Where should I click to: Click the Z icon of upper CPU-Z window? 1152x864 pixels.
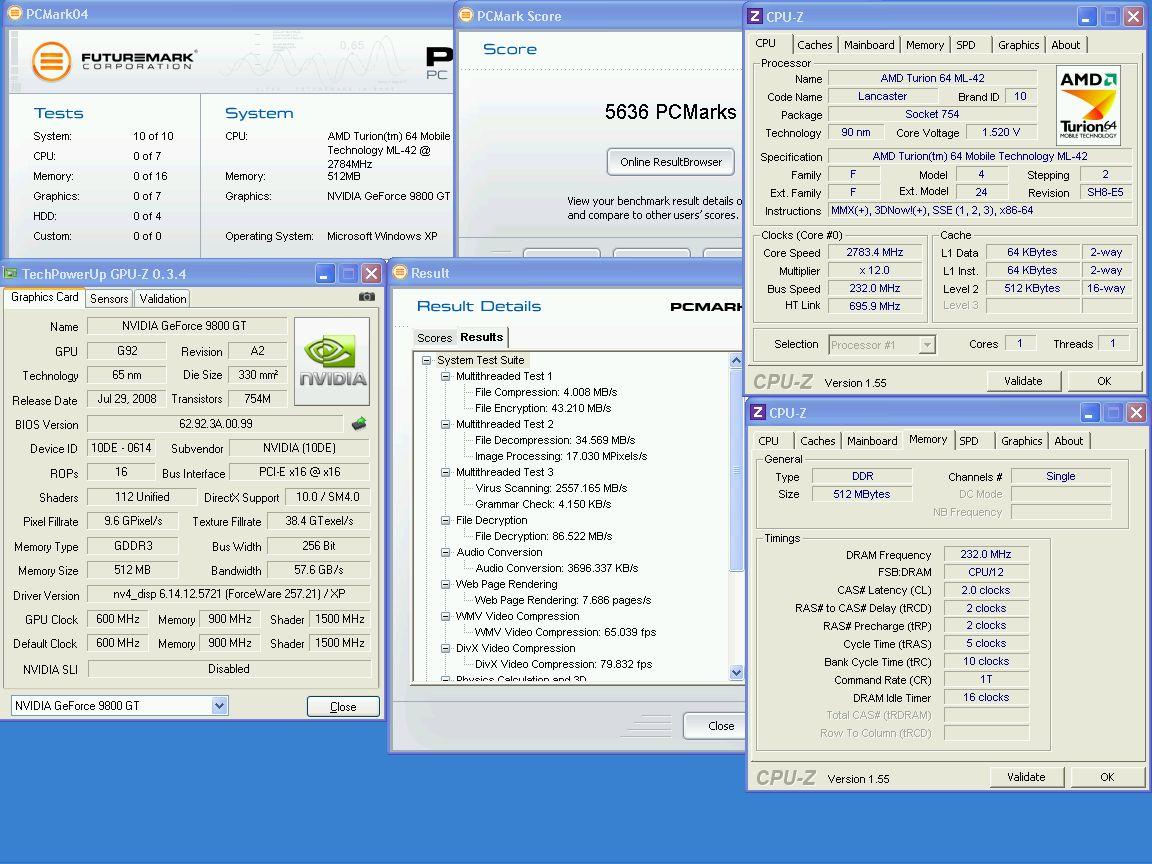click(x=755, y=16)
